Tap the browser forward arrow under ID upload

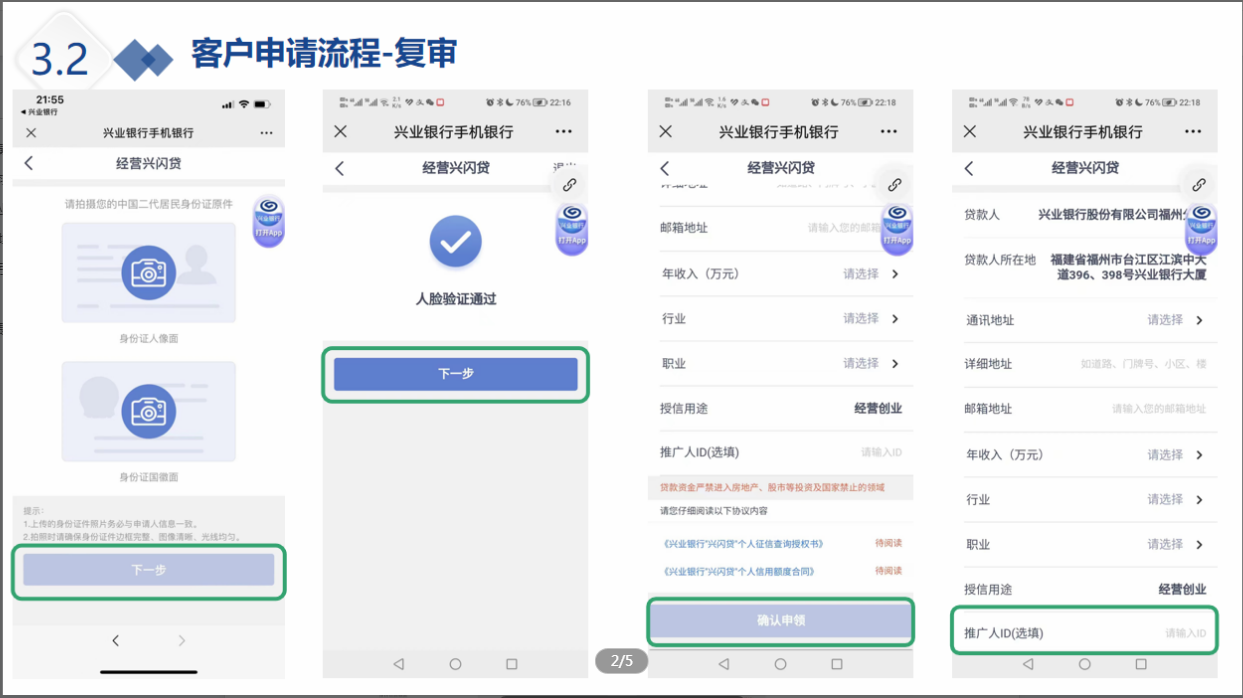pos(181,640)
